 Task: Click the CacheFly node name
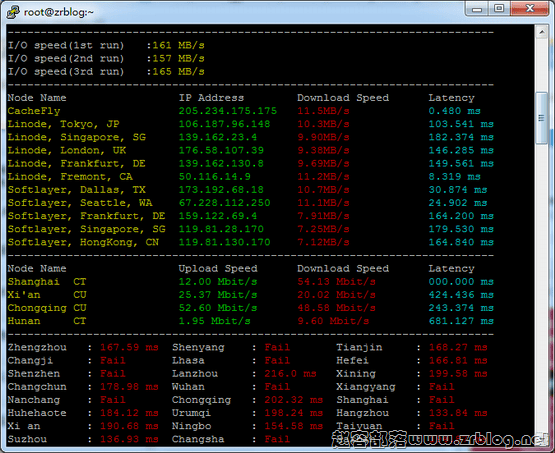(34, 111)
